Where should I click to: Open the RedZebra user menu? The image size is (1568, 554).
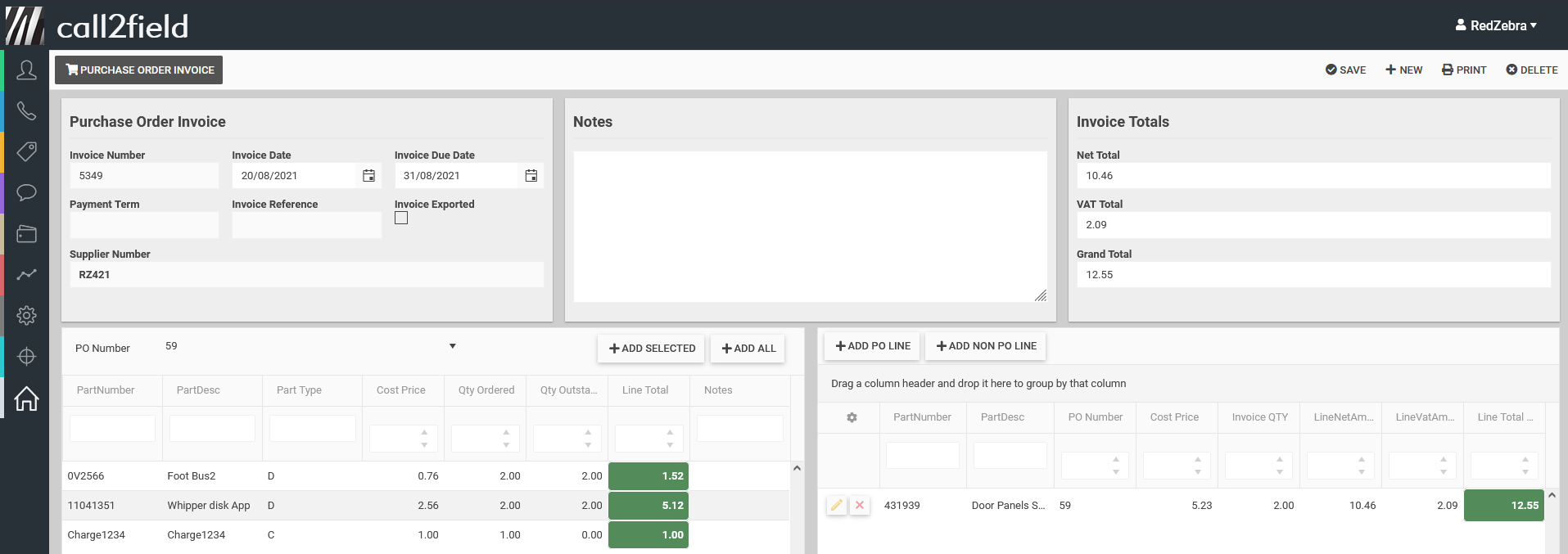pos(1496,25)
